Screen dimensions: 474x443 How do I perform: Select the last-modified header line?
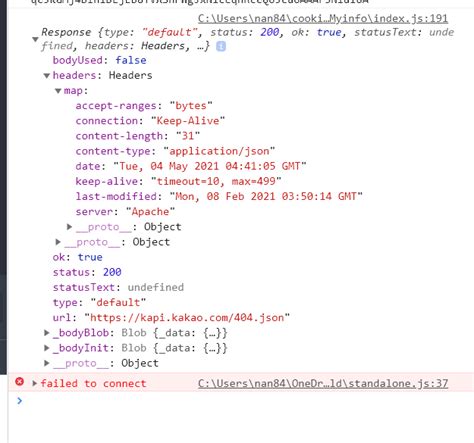(x=219, y=196)
